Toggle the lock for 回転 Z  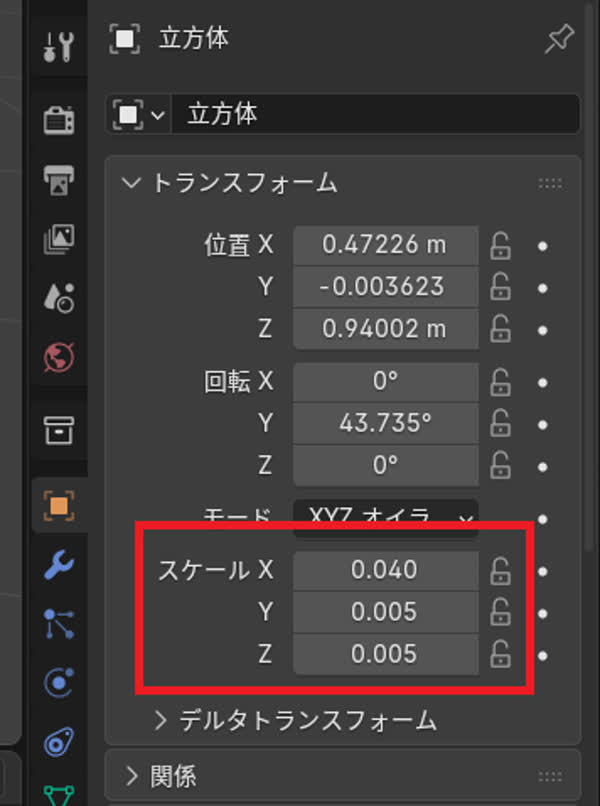[x=500, y=466]
